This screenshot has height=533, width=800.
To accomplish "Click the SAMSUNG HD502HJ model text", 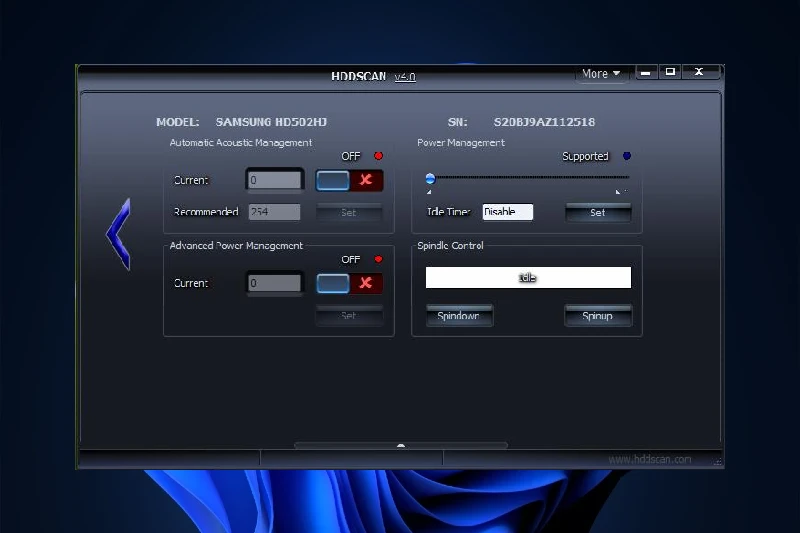I will click(271, 122).
